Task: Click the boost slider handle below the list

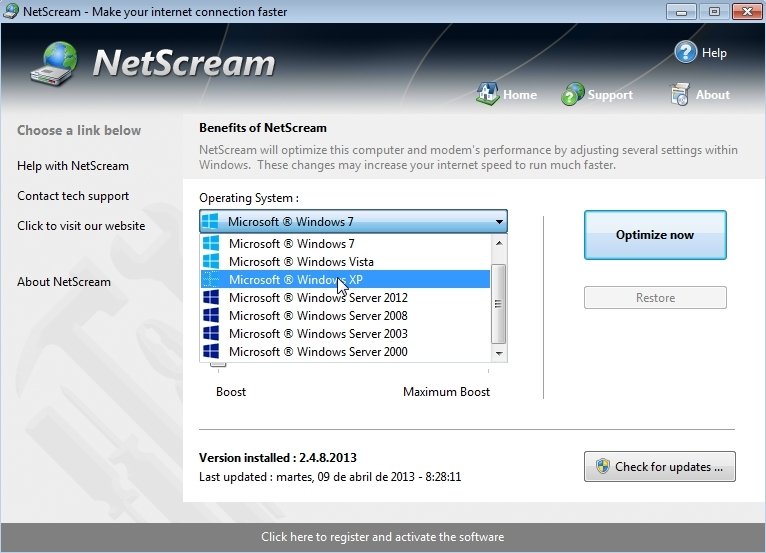Action: 218,364
